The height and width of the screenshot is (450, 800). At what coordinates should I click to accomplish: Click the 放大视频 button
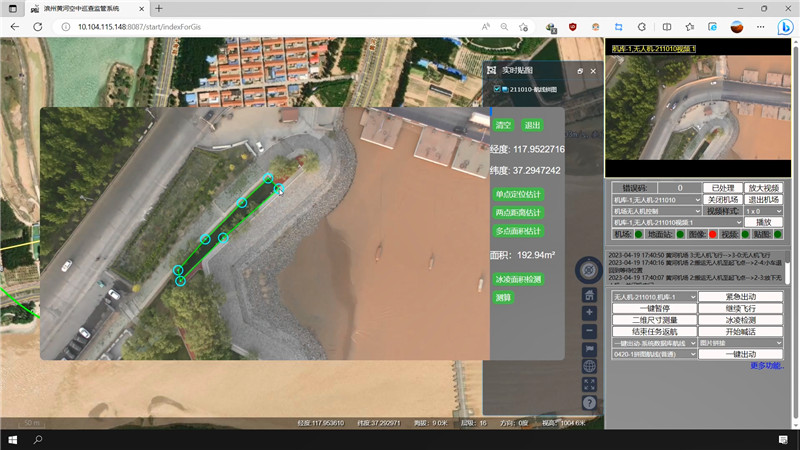click(763, 188)
